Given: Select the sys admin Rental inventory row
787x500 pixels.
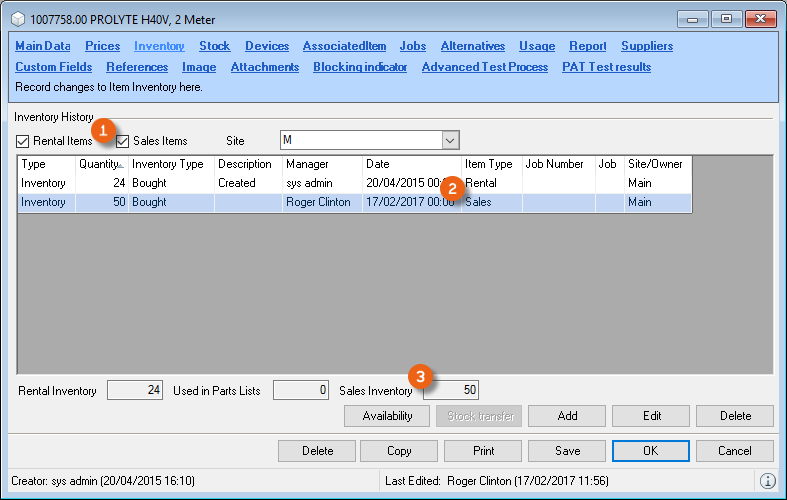Looking at the screenshot, I should pyautogui.click(x=318, y=183).
